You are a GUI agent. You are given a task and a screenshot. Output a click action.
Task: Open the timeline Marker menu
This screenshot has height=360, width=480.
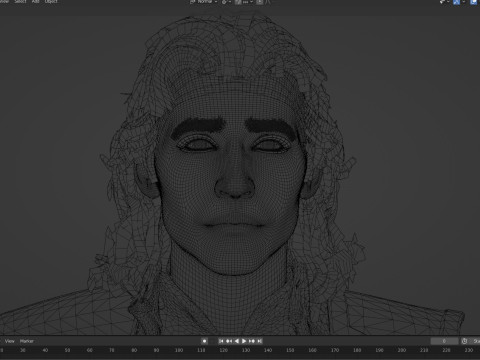(27, 341)
